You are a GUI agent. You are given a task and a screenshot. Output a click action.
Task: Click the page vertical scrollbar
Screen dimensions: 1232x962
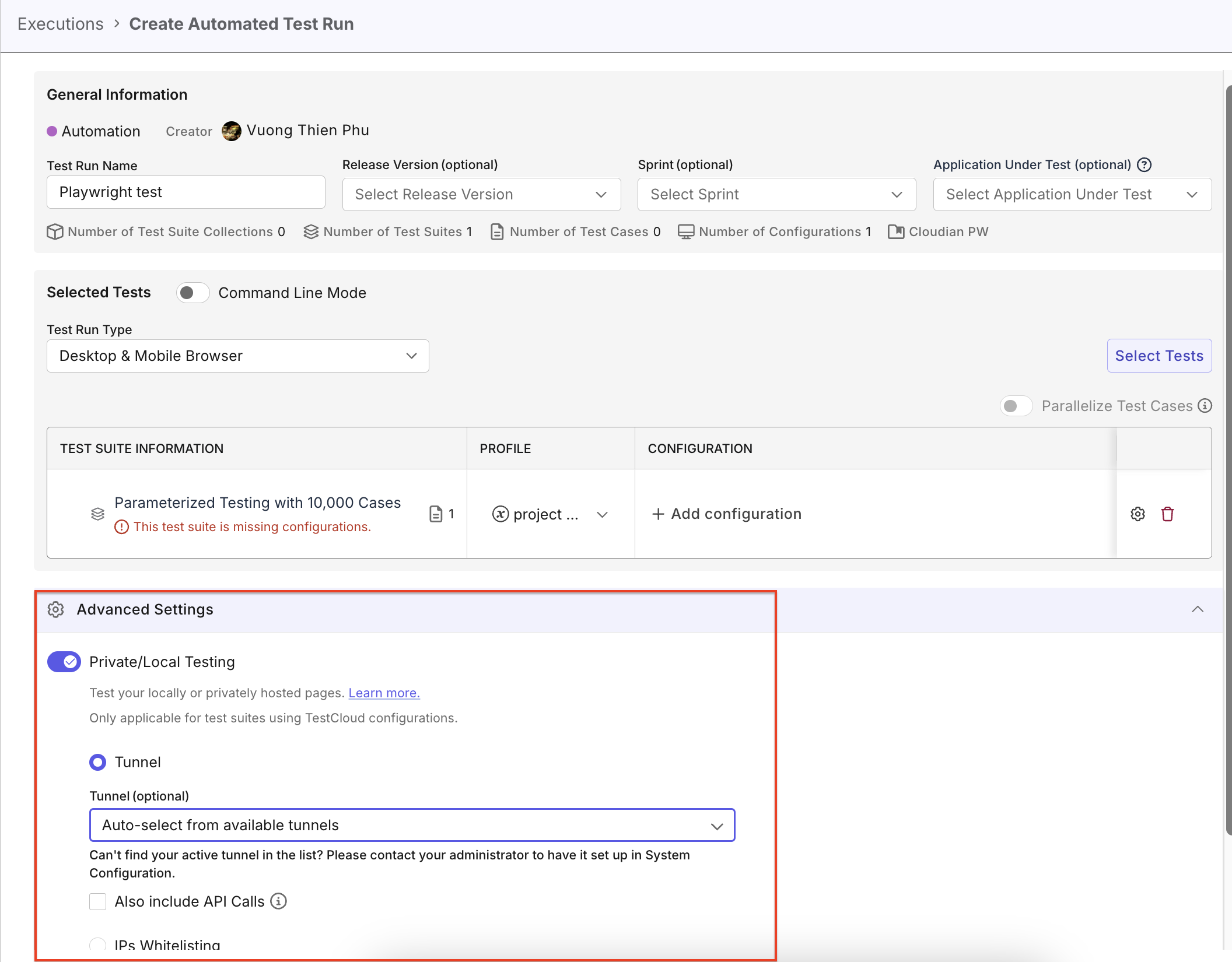[1228, 461]
